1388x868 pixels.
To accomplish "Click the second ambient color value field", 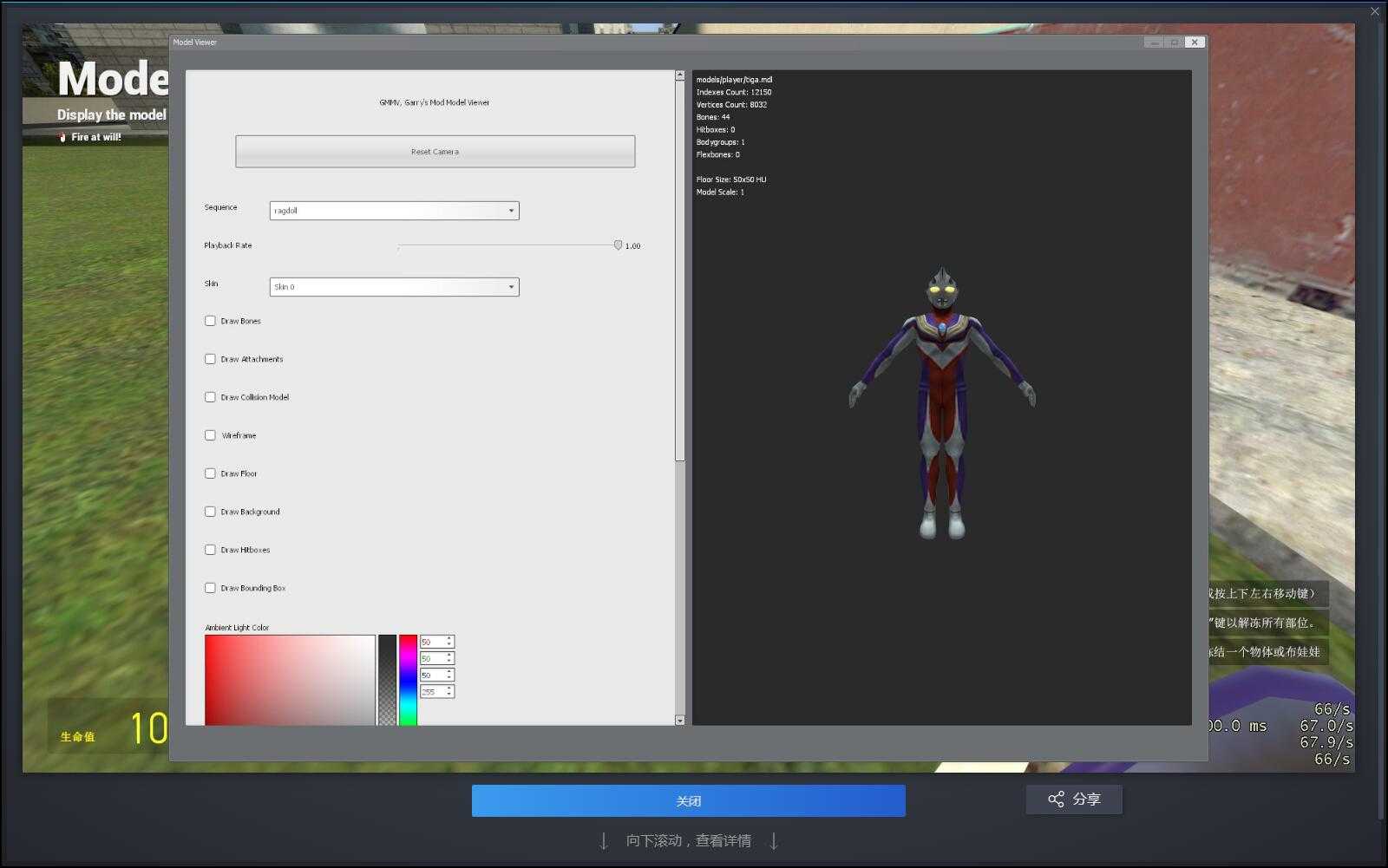I will click(x=432, y=658).
